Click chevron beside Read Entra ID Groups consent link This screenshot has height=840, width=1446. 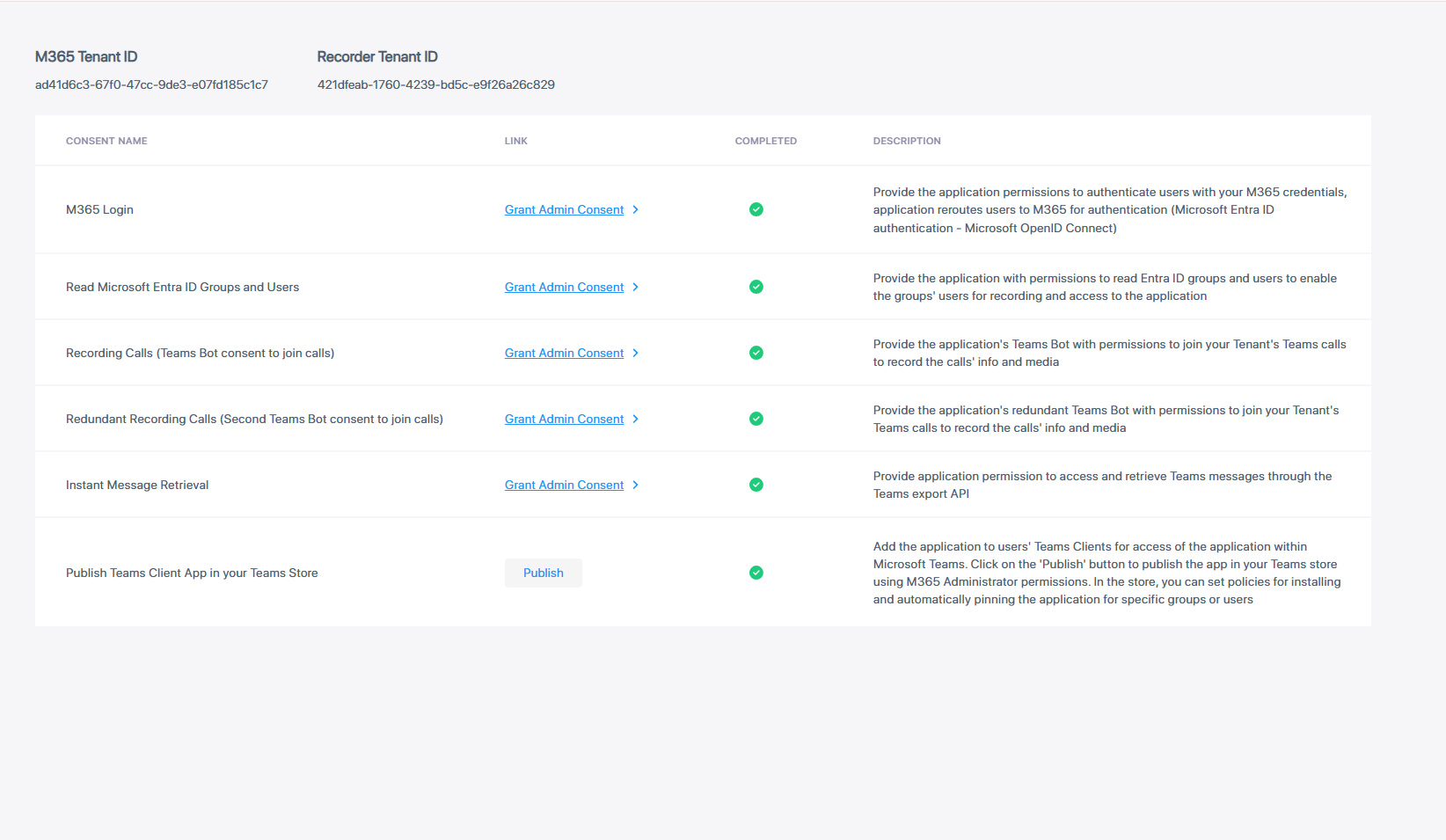coord(635,287)
